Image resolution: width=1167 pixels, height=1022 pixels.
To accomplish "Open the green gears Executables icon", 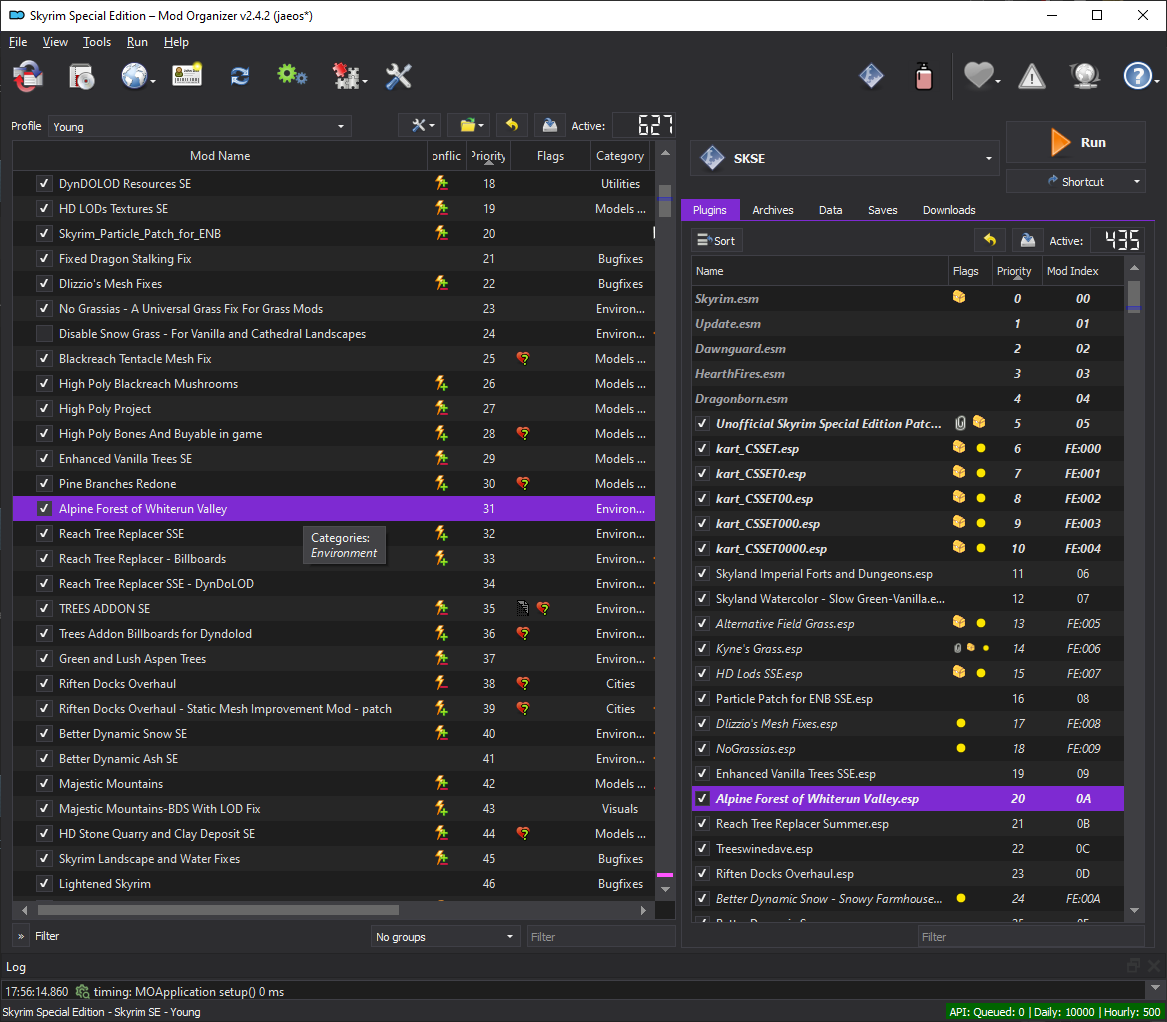I will click(292, 75).
